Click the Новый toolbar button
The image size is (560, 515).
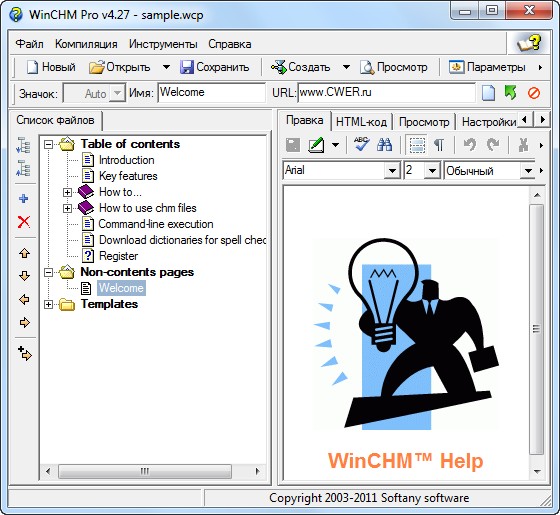(51, 67)
